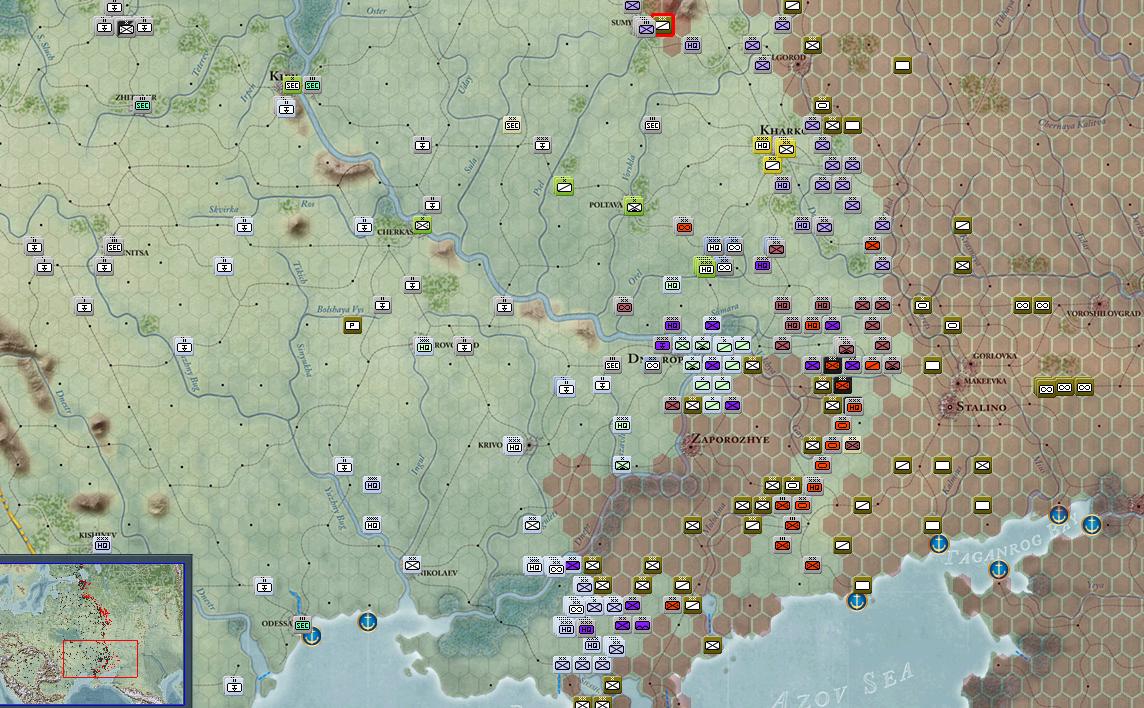The width and height of the screenshot is (1144, 708).
Task: Select the HQ counter covering the Kirovograd label
Action: [x=425, y=347]
